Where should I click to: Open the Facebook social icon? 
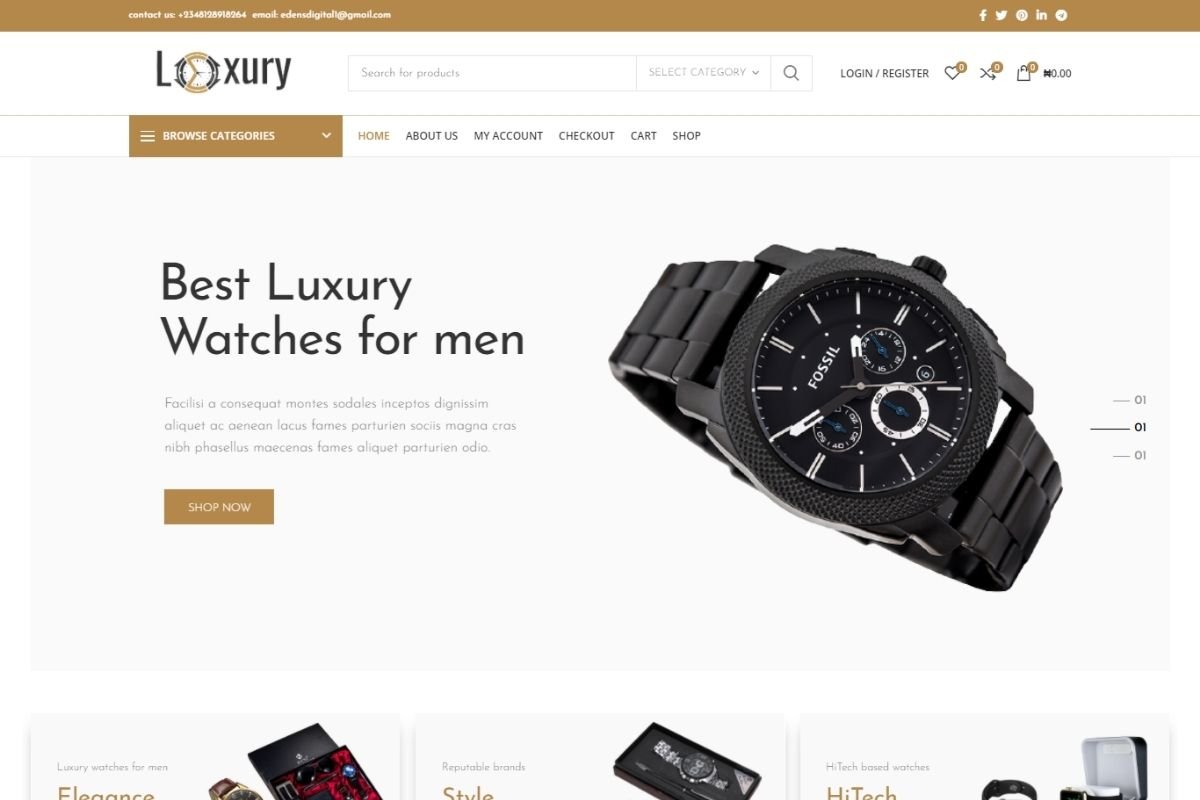click(x=982, y=15)
